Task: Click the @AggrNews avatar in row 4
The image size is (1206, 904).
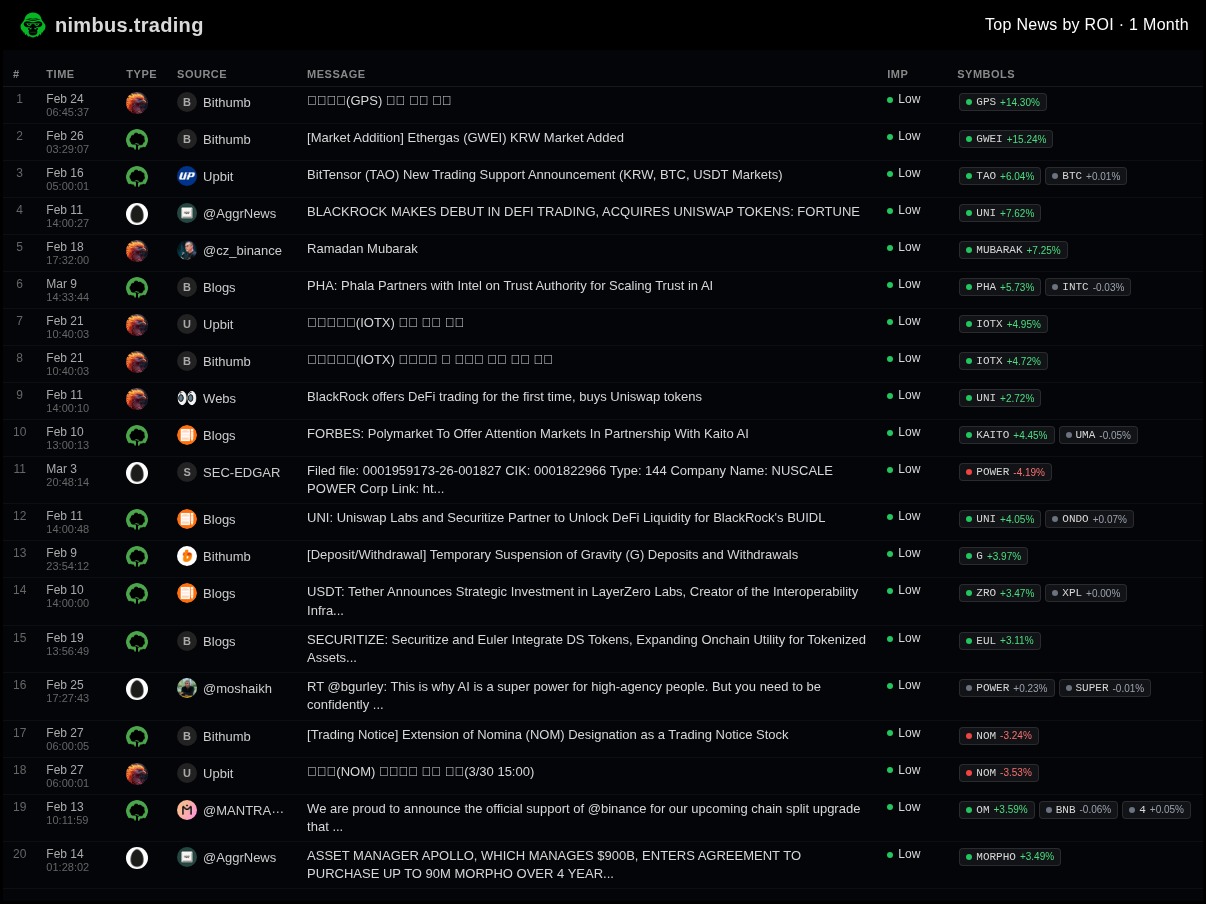Action: tap(187, 213)
